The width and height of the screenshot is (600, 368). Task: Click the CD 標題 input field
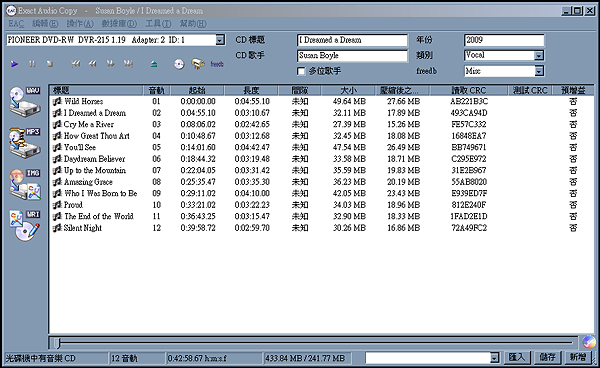tap(352, 40)
